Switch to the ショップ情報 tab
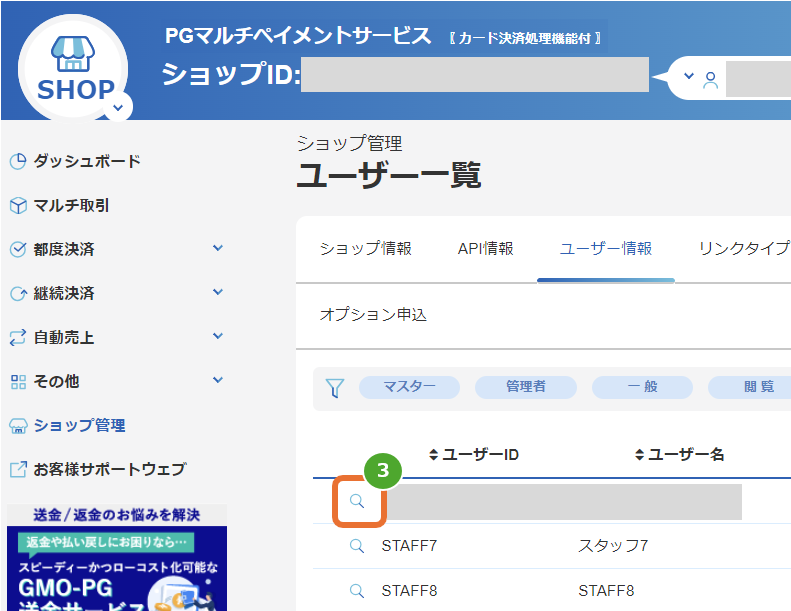Screen dimensions: 791x611 366,248
